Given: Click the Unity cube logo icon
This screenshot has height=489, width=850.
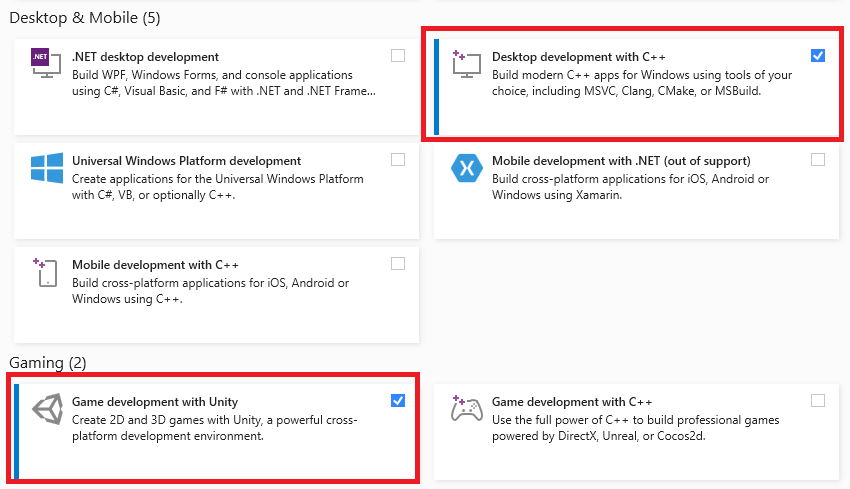Looking at the screenshot, I should pos(47,409).
